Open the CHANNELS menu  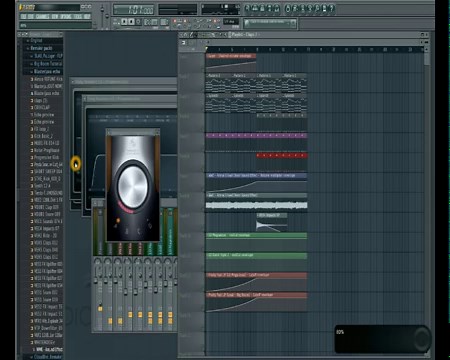[x=42, y=16]
